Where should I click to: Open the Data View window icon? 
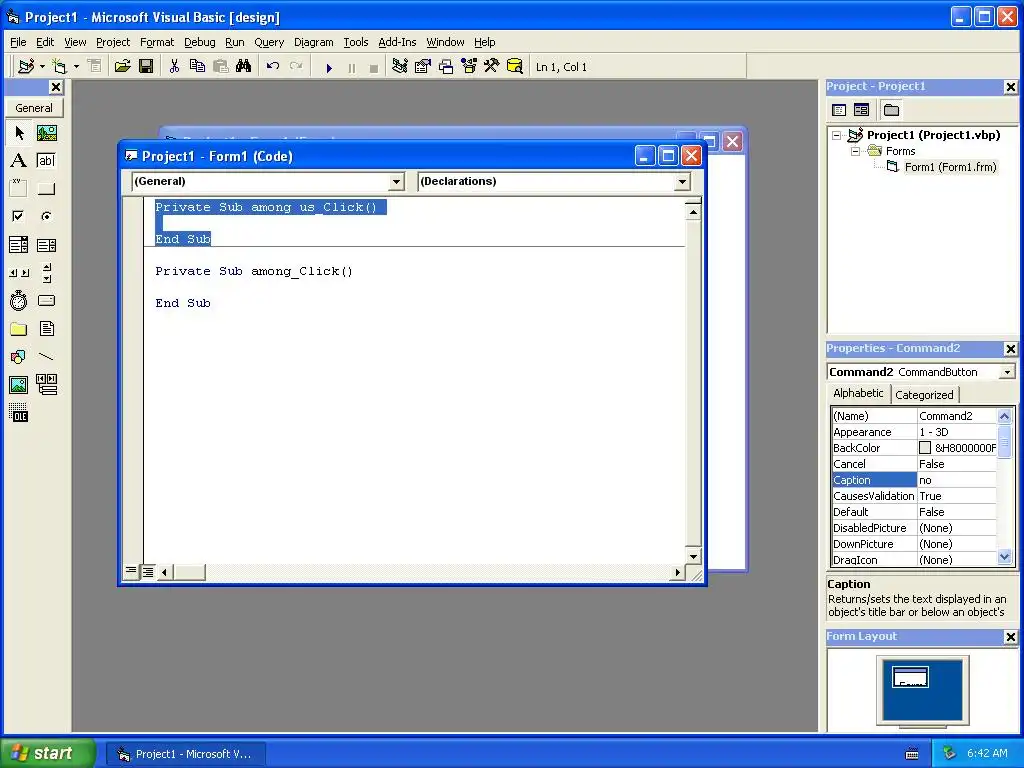point(515,67)
